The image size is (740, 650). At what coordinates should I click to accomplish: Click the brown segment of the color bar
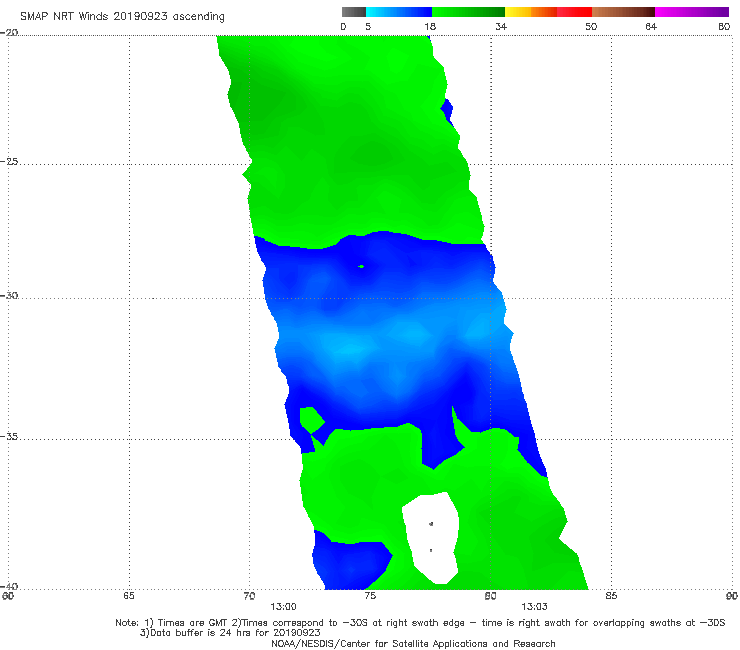pos(623,12)
